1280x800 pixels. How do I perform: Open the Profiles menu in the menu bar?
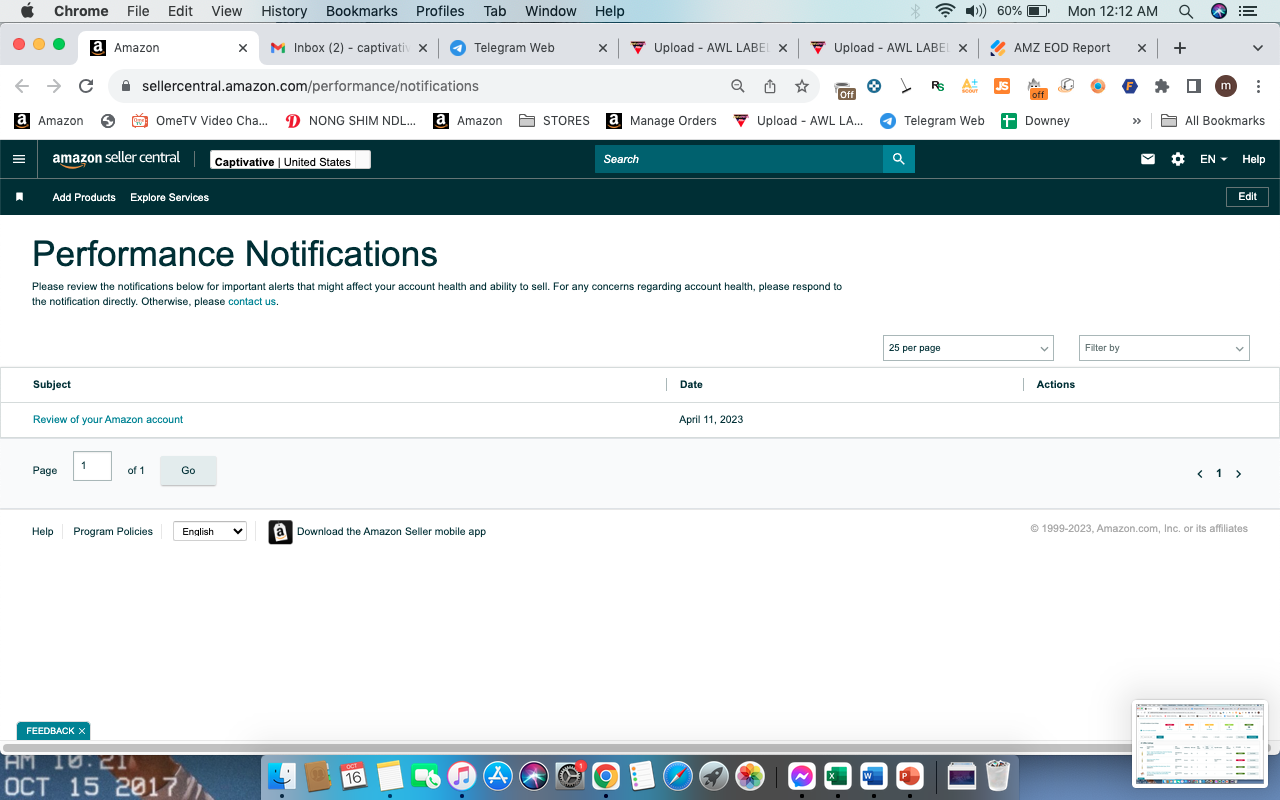tap(440, 11)
